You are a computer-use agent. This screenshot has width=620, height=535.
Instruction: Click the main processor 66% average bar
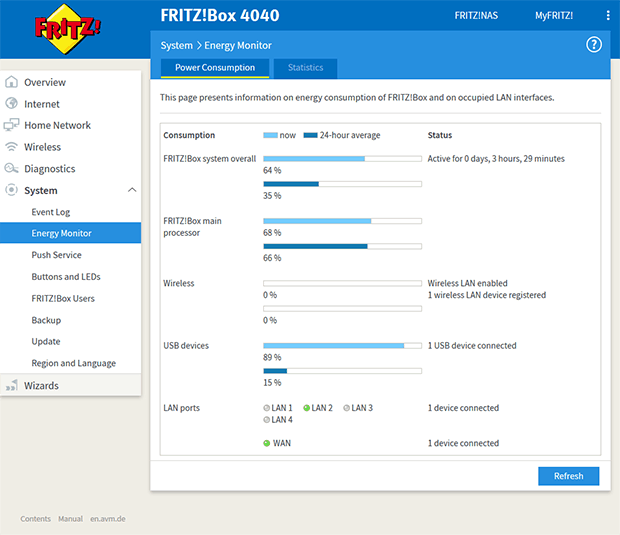(342, 246)
